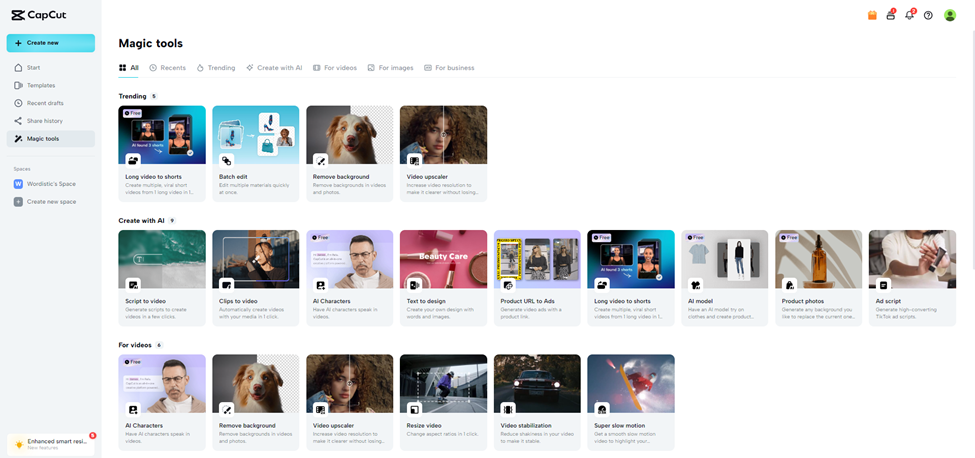Screen dimensions: 975x458
Task: Switch to the Trending tab
Action: pyautogui.click(x=216, y=68)
